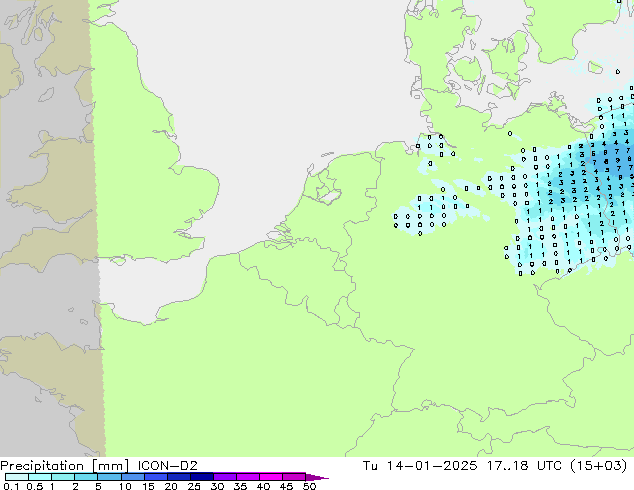Image resolution: width=634 pixels, height=490 pixels.
Task: Click legend value '25'
Action: [x=194, y=486]
